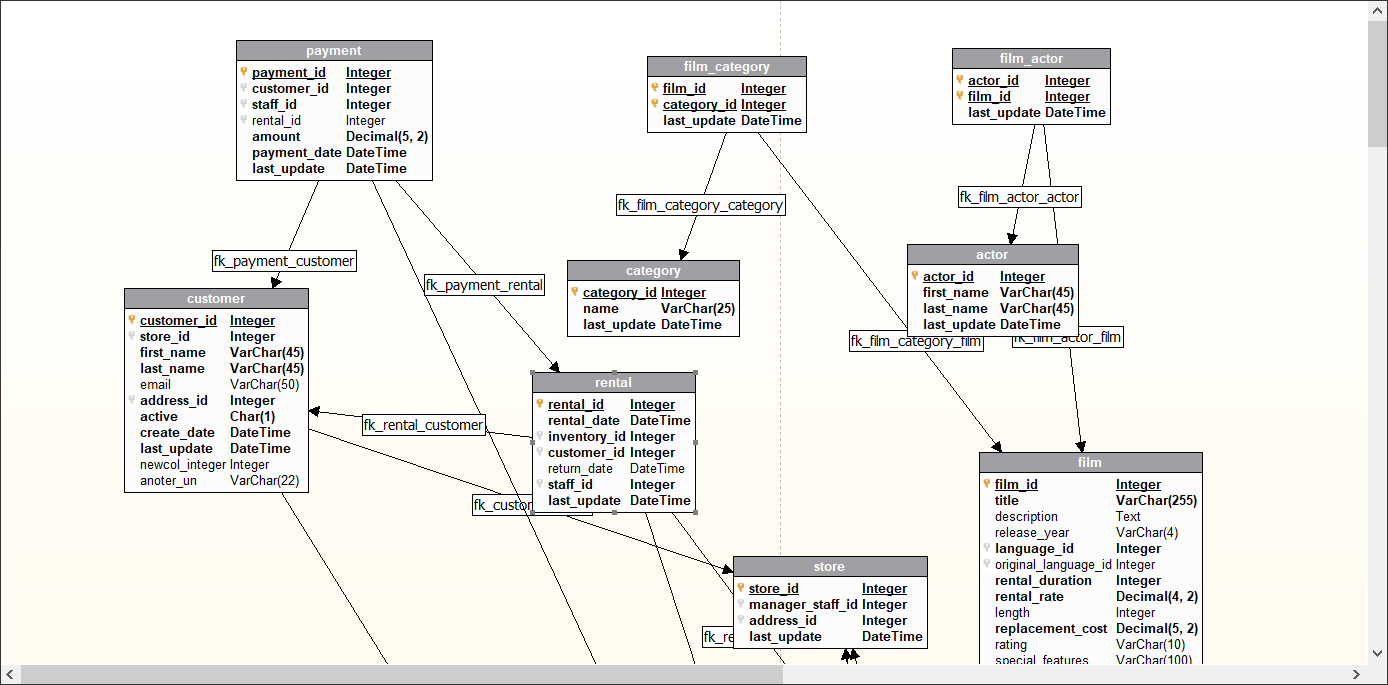Click the foreign key icon next to language_id
1388x685 pixels.
pos(986,548)
